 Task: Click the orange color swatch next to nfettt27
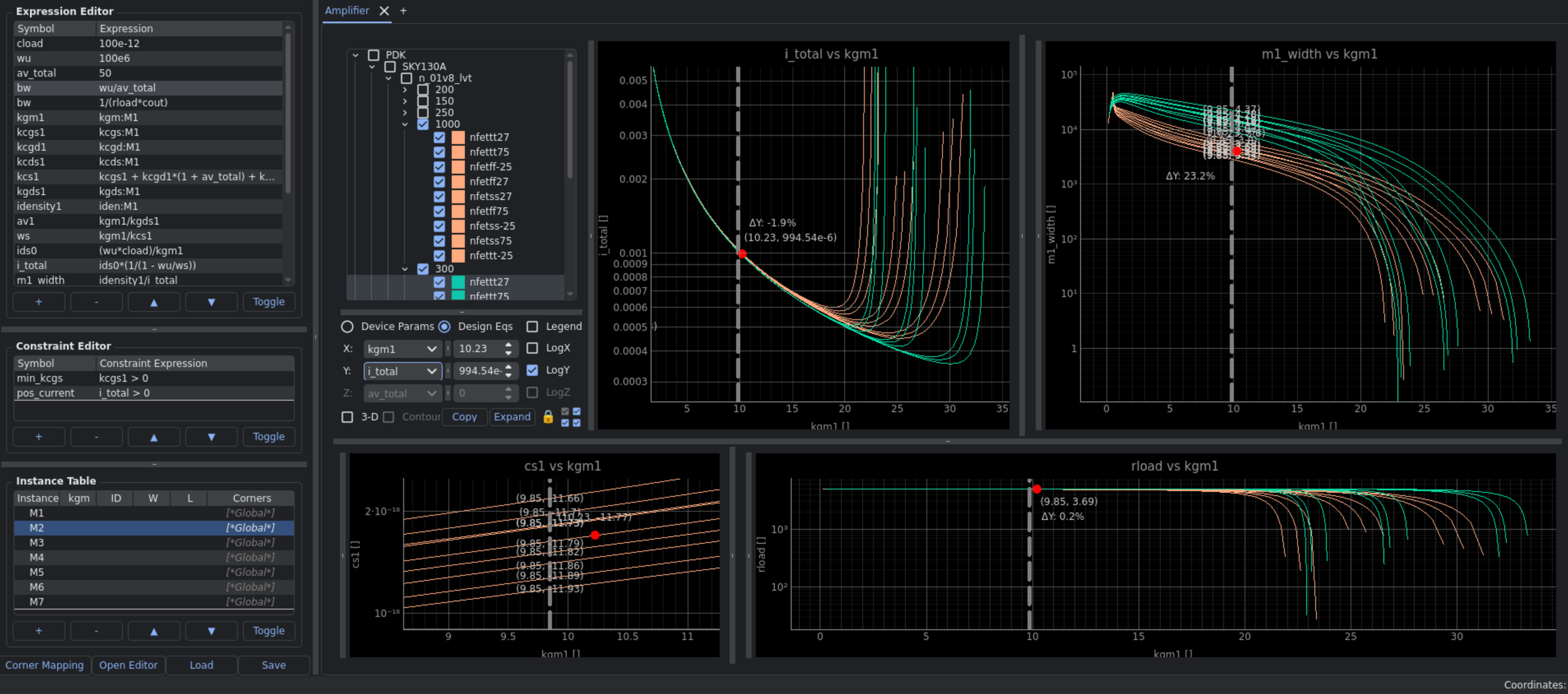coord(458,137)
